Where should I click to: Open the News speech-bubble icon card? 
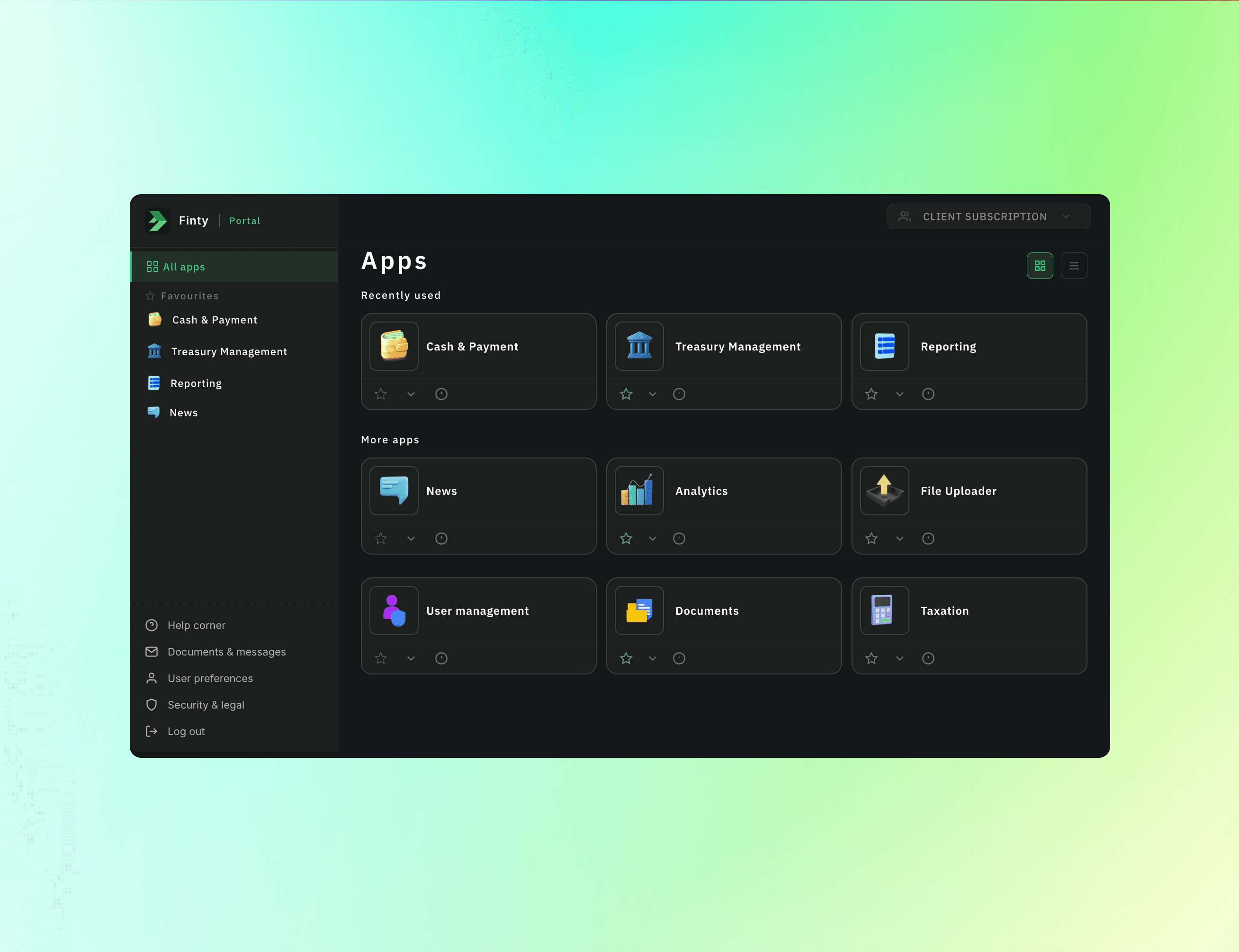394,491
